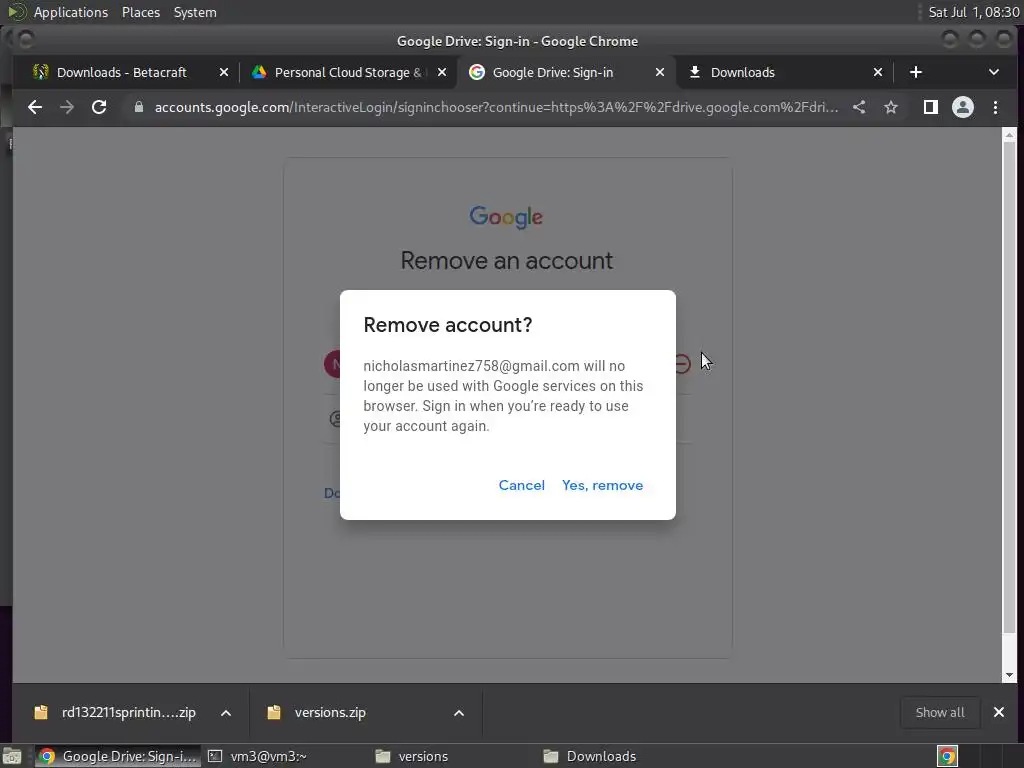Open Places menu
The height and width of the screenshot is (768, 1024).
pos(140,12)
